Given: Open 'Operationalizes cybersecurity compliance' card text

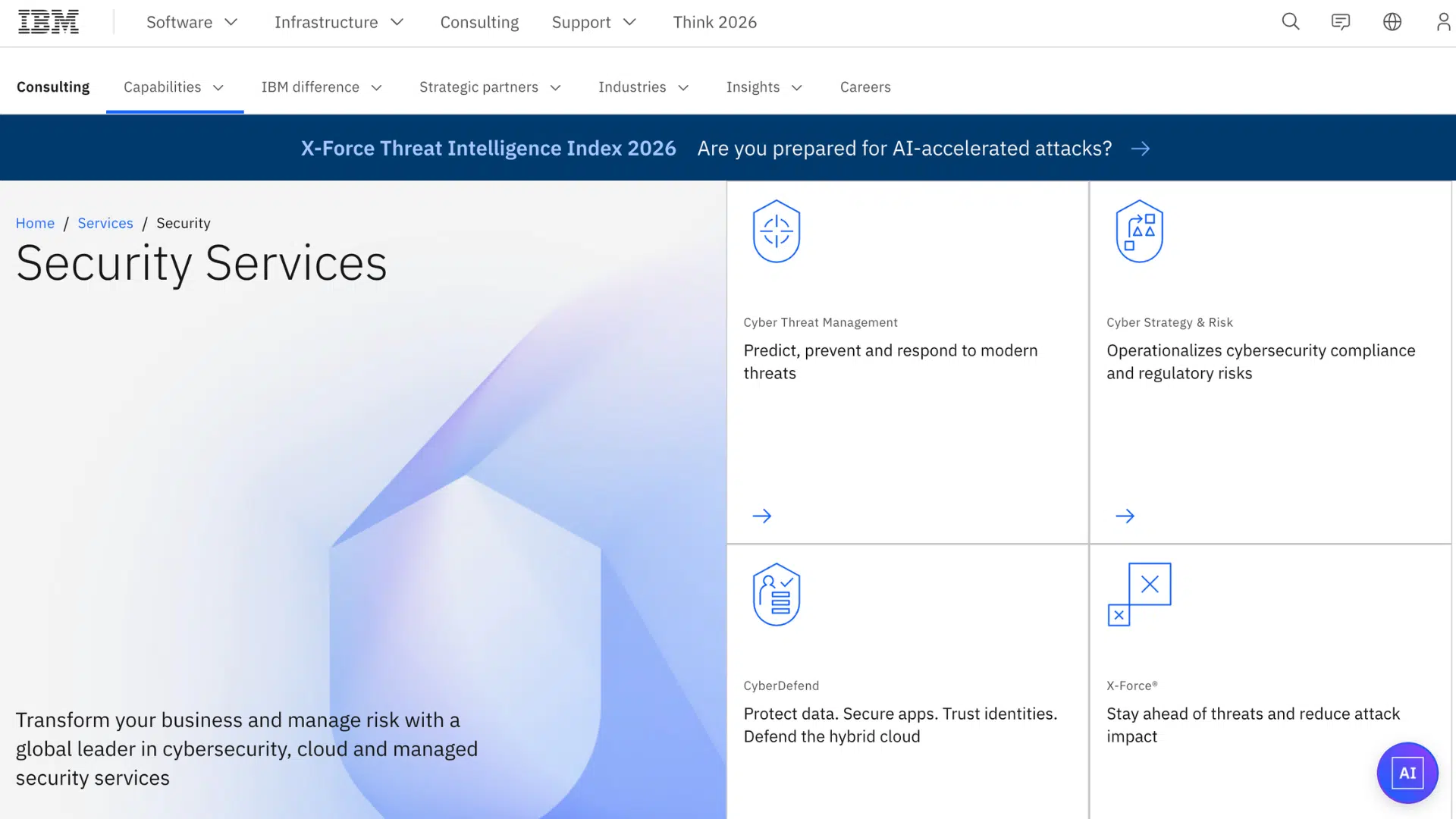Looking at the screenshot, I should click(1261, 362).
